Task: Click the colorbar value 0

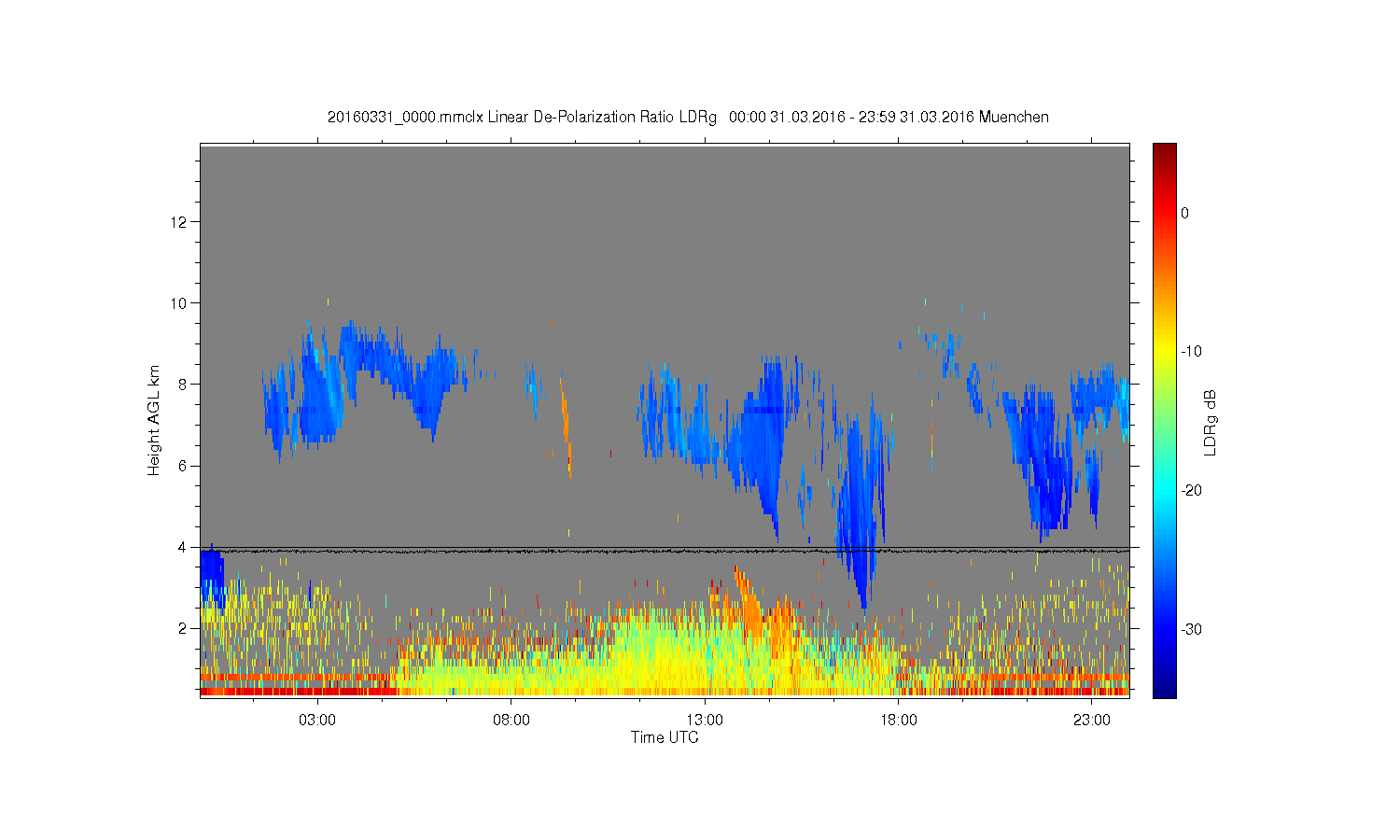Action: pos(1184,213)
